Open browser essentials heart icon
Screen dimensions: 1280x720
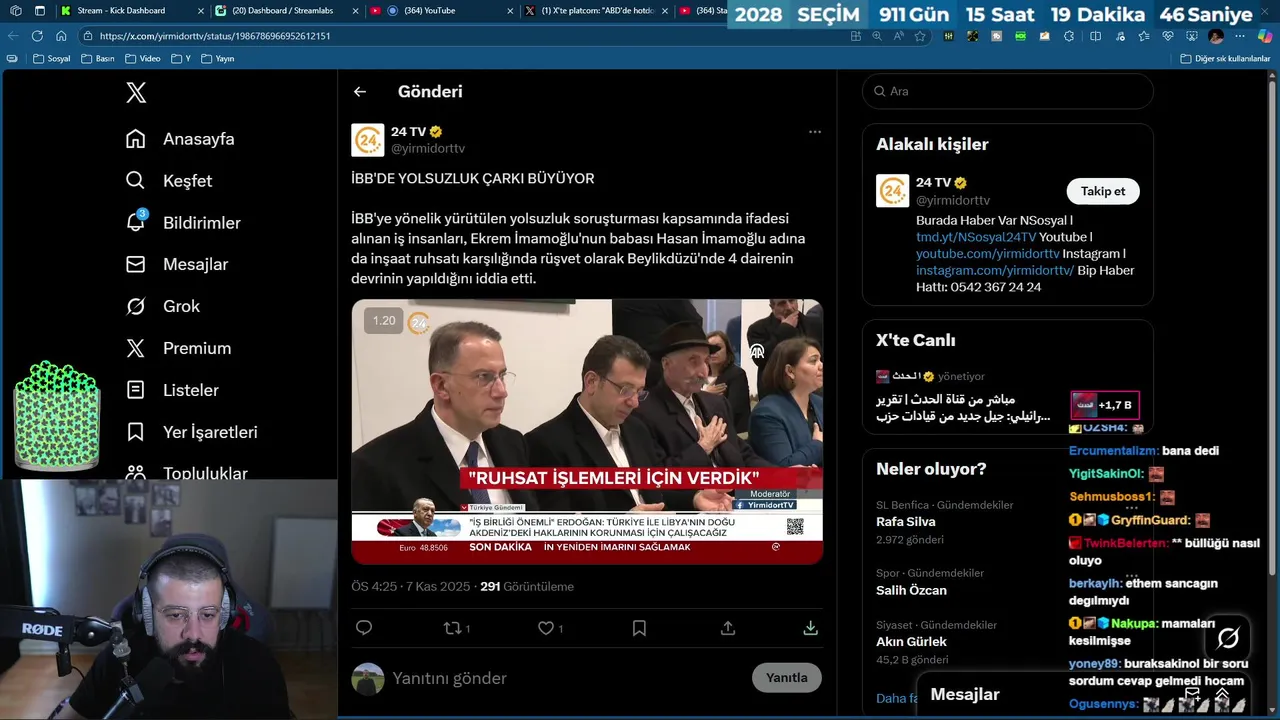tap(1167, 36)
